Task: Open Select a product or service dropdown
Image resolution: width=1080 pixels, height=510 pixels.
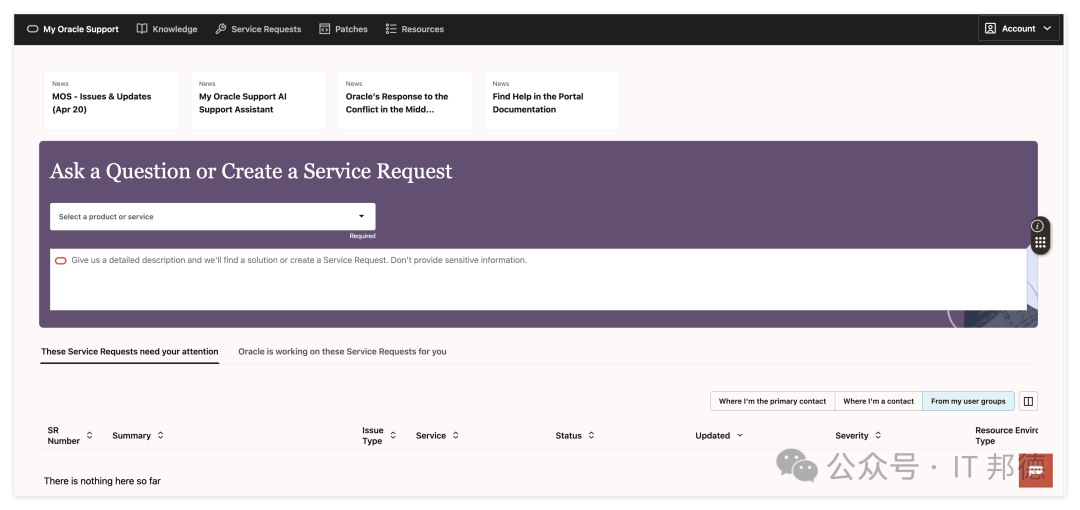Action: coord(213,216)
